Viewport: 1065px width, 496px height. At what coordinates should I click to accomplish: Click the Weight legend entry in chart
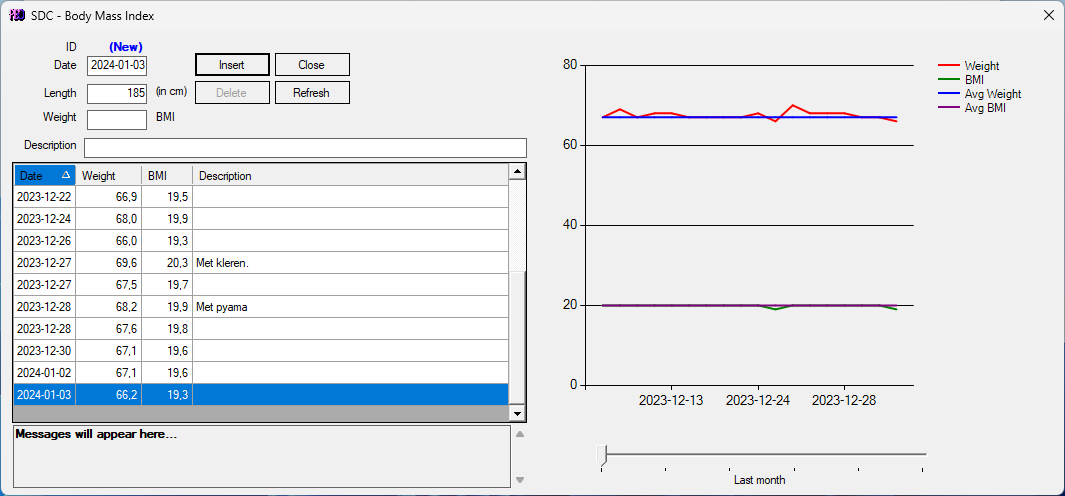[969, 66]
